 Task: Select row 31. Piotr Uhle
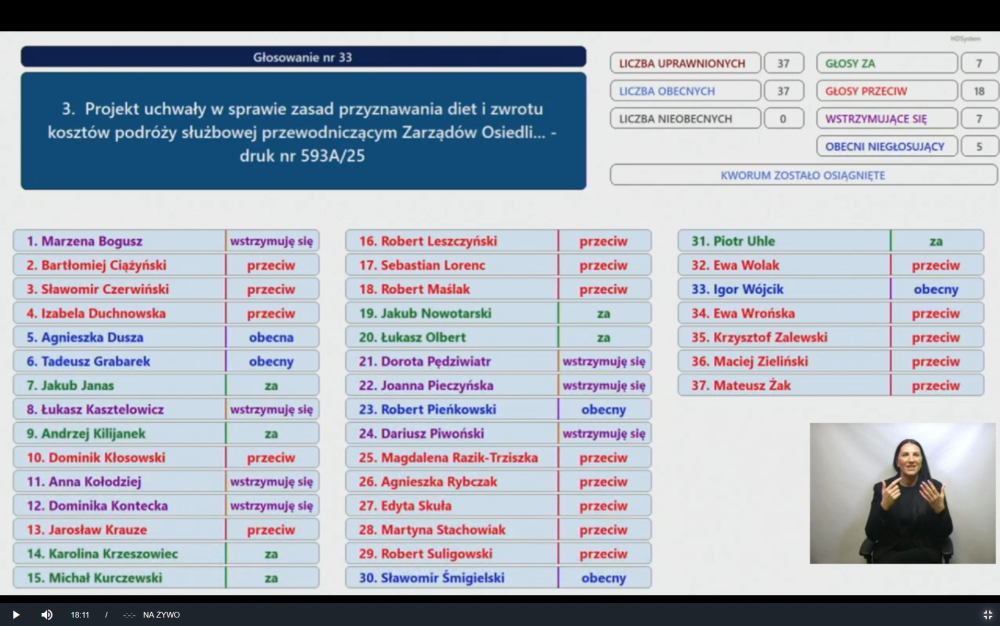(x=831, y=241)
